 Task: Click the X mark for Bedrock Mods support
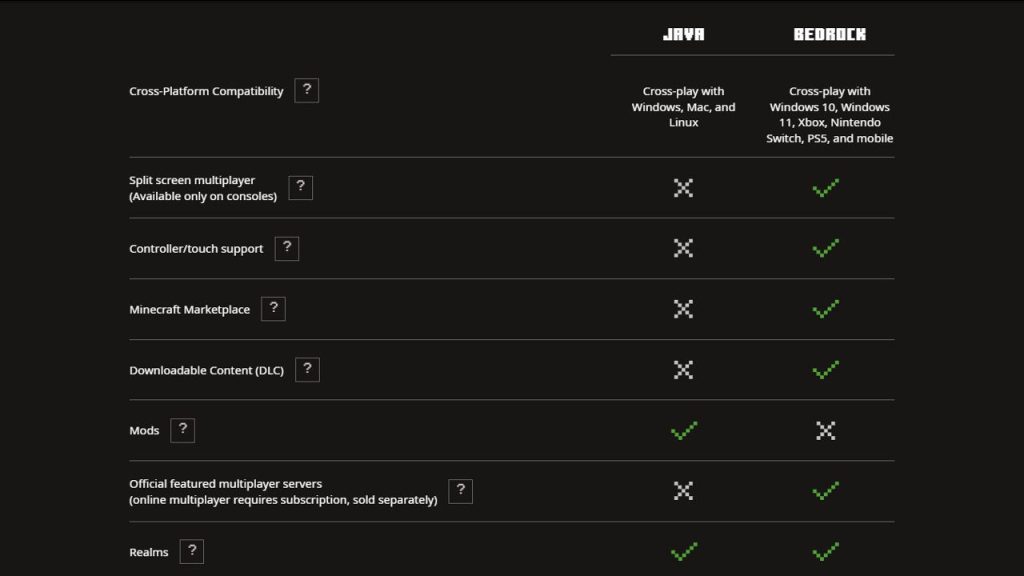coord(825,430)
